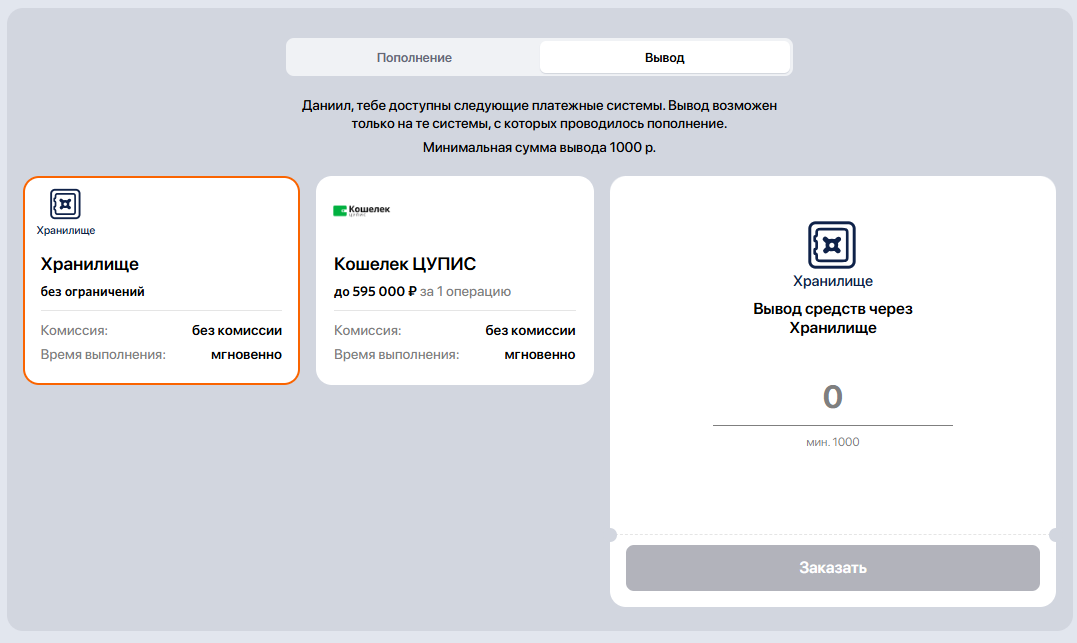Click the message about available payment systems

click(x=539, y=114)
